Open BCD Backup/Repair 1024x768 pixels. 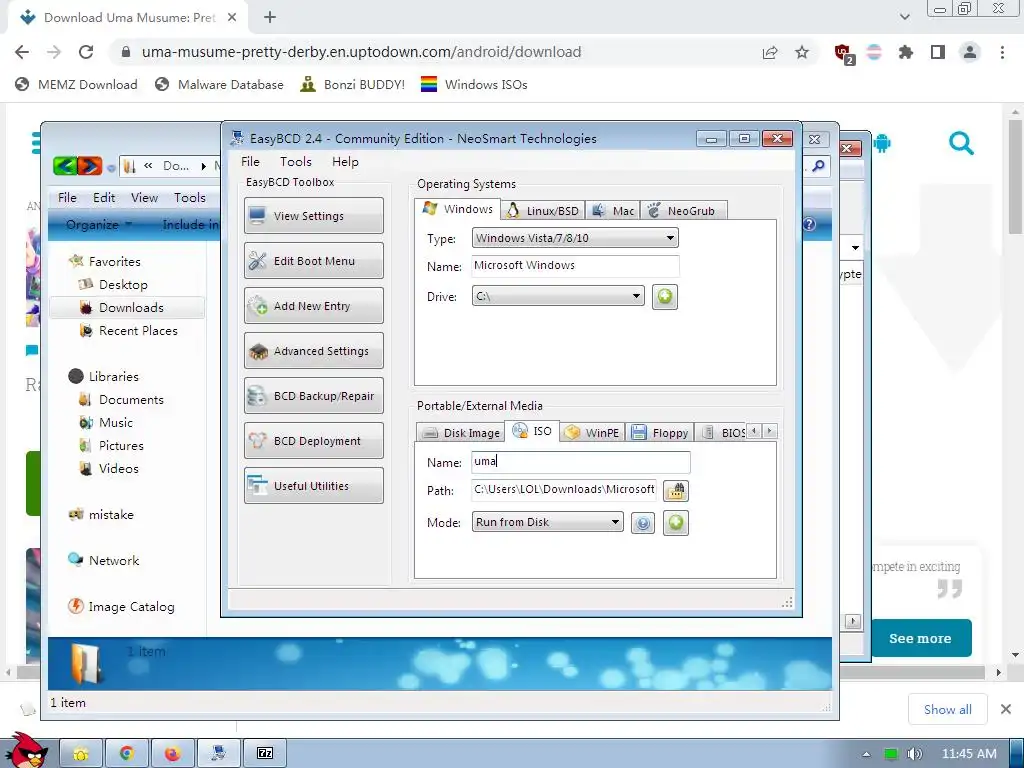point(313,396)
